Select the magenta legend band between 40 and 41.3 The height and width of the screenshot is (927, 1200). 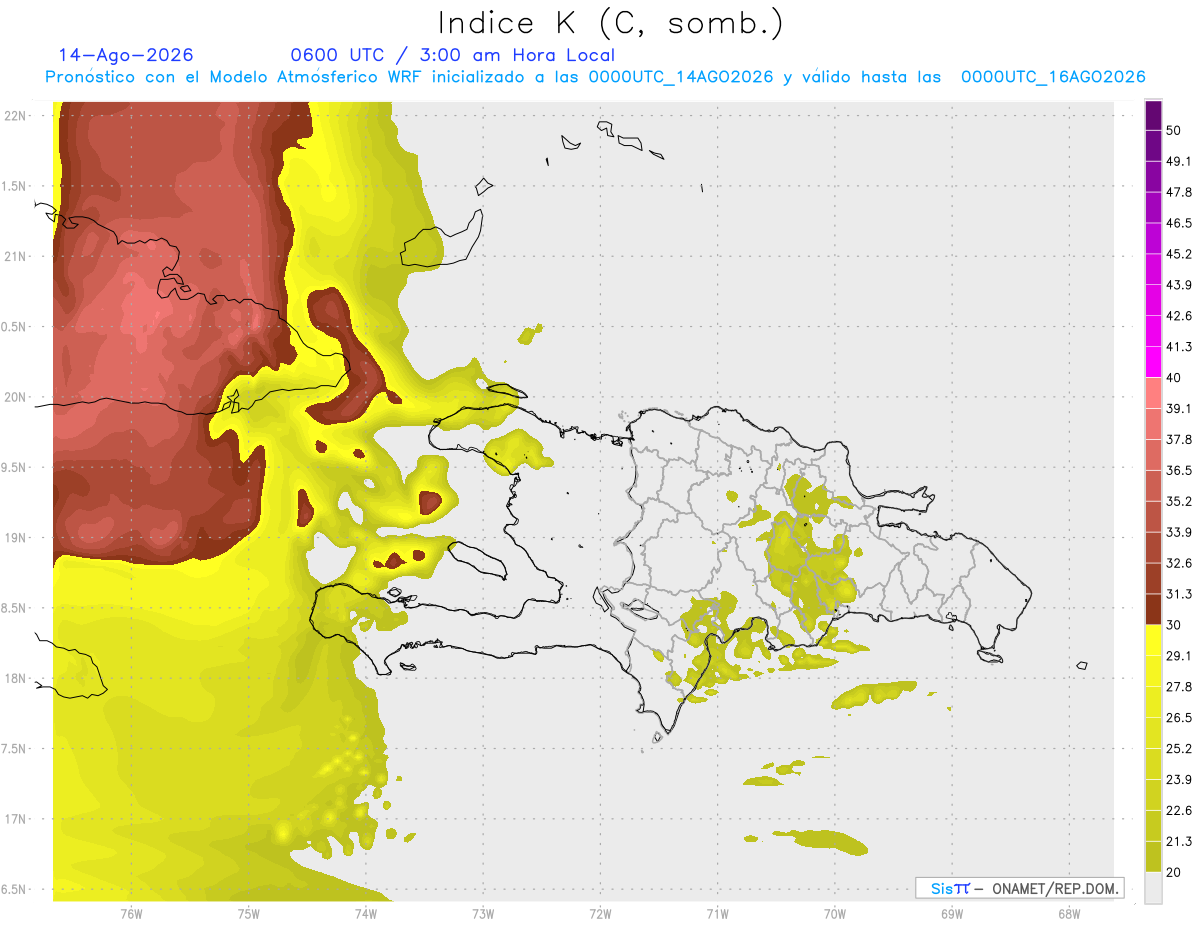(x=1153, y=362)
